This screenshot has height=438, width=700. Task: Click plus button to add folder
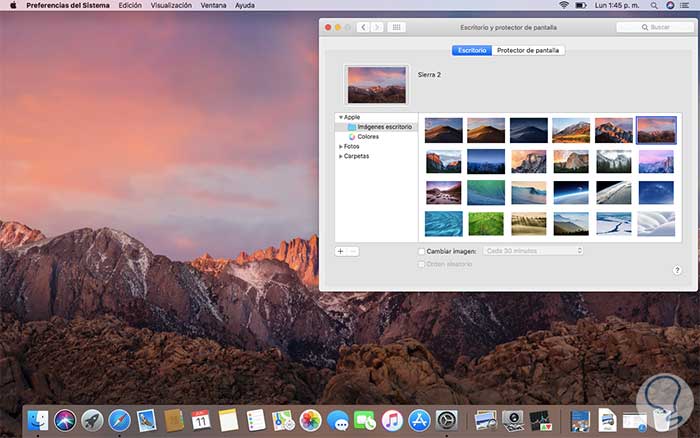[341, 251]
